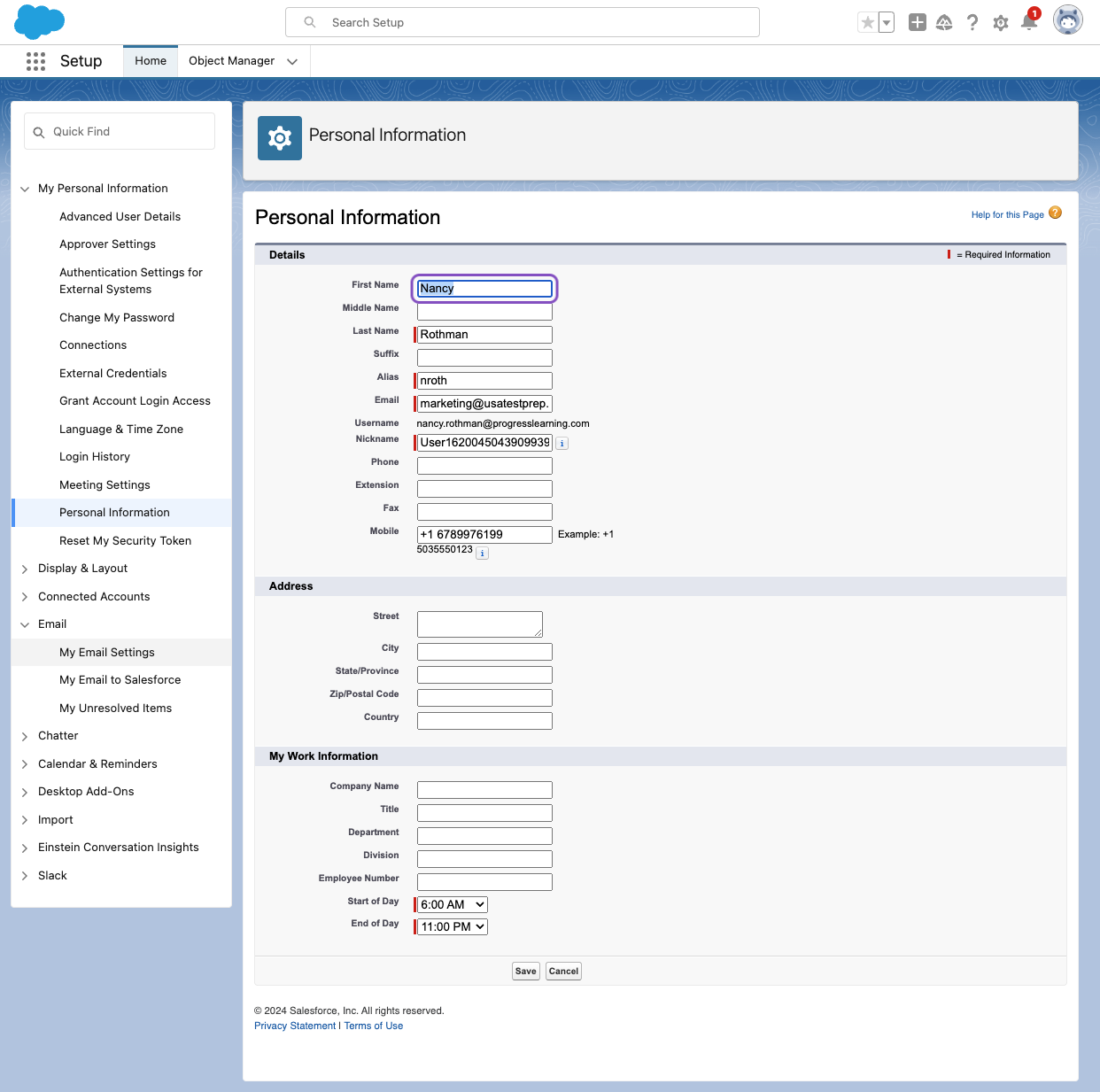The image size is (1100, 1092).
Task: Open Connections in sidebar
Action: tap(93, 345)
